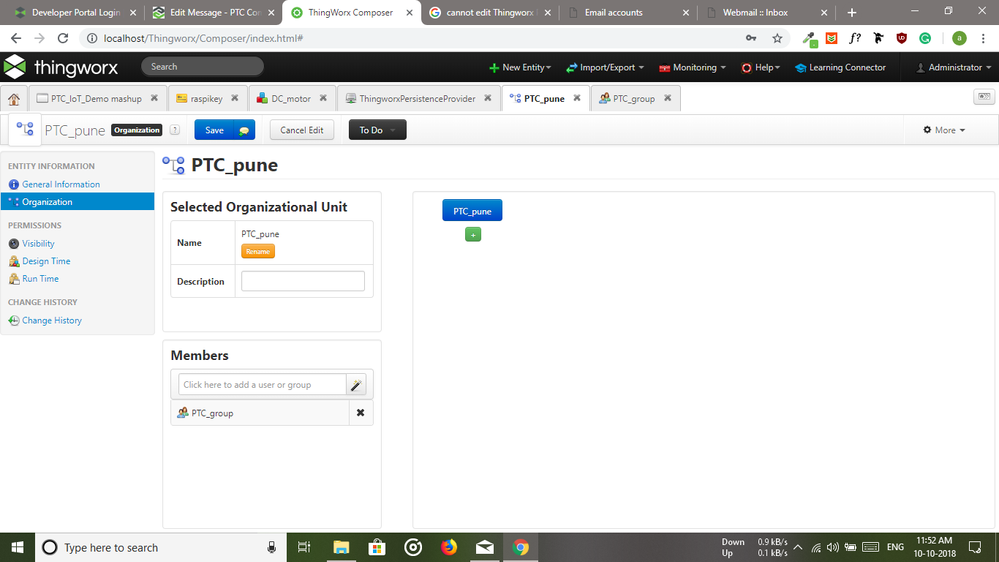
Task: Reload the browser page
Action: pos(63,38)
